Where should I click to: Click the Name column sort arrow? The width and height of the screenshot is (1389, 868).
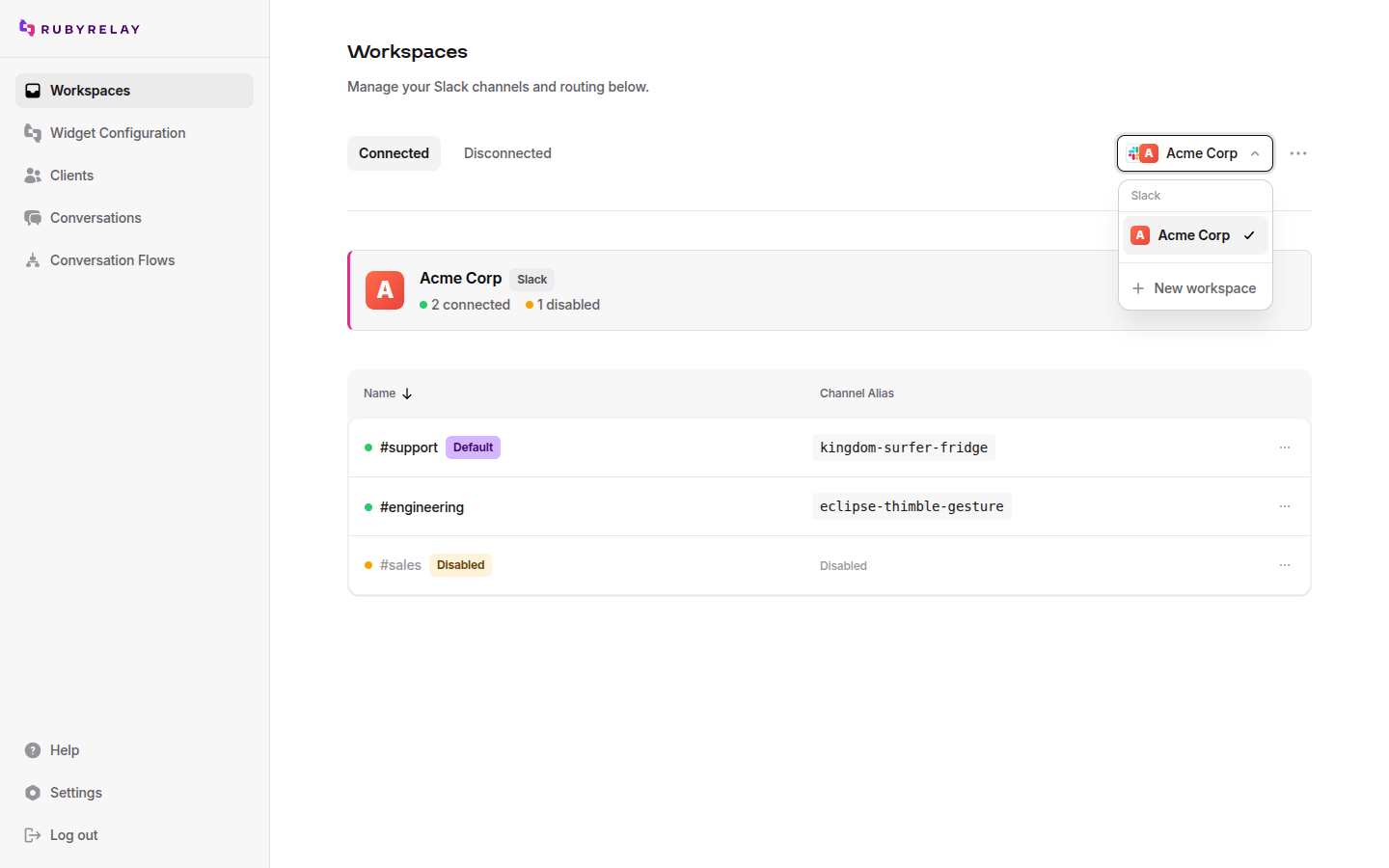pos(407,393)
